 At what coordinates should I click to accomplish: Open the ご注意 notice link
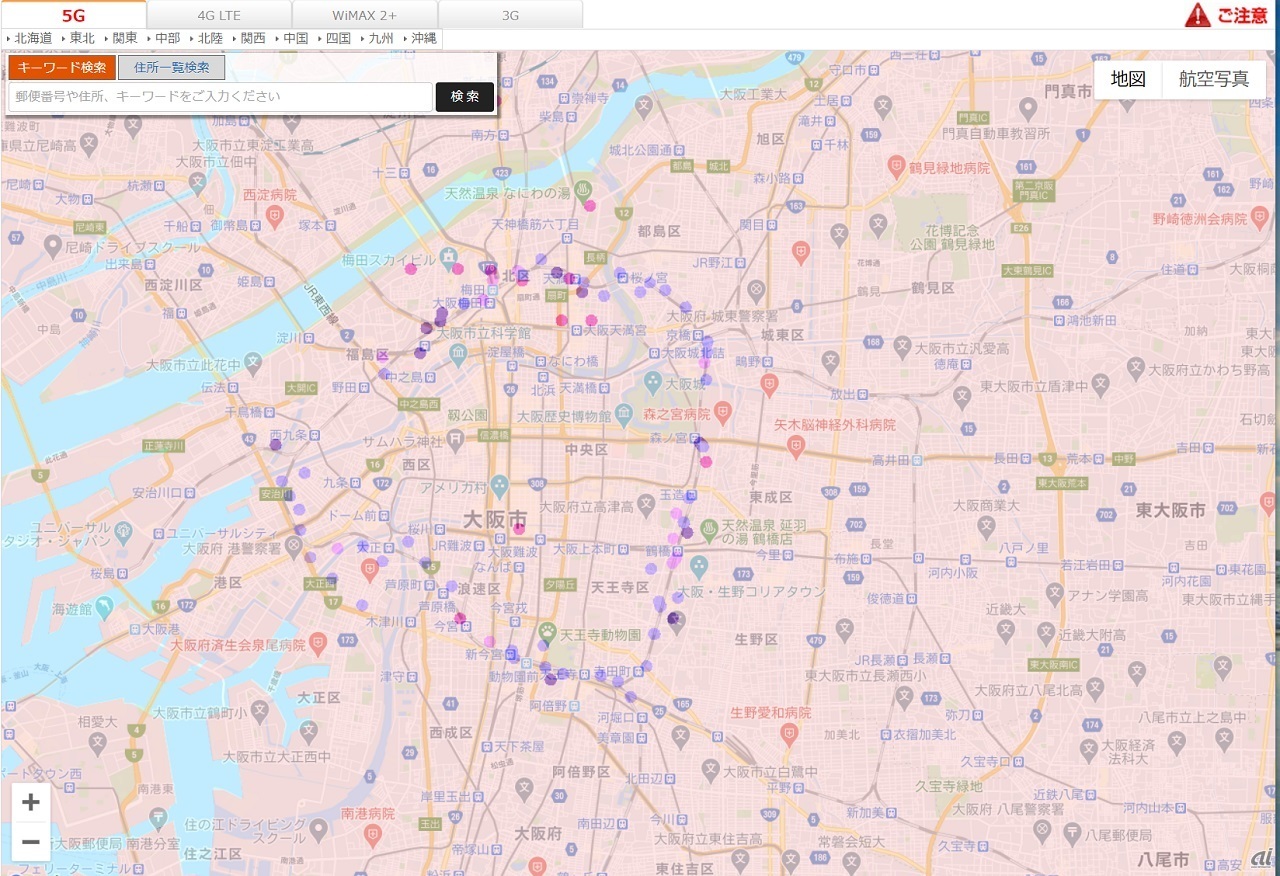point(1242,15)
